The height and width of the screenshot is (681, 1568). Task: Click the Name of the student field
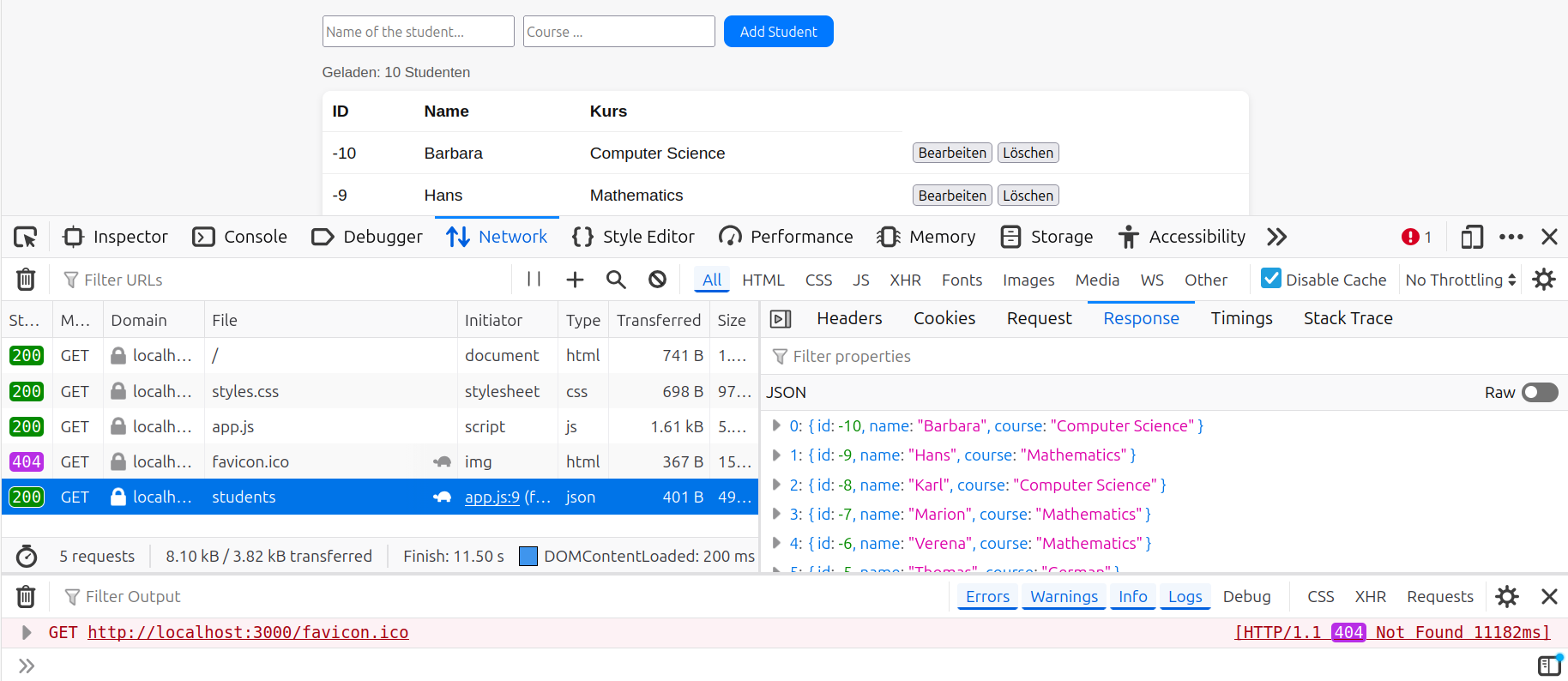(x=418, y=32)
